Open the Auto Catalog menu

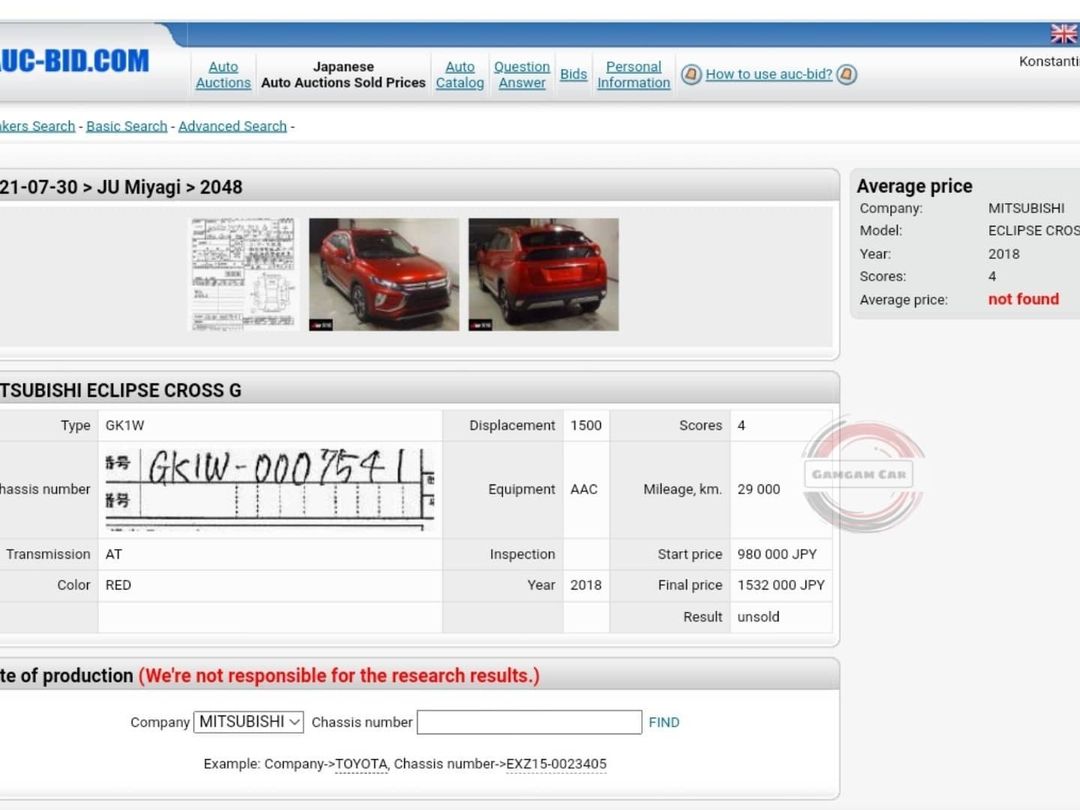[x=459, y=74]
